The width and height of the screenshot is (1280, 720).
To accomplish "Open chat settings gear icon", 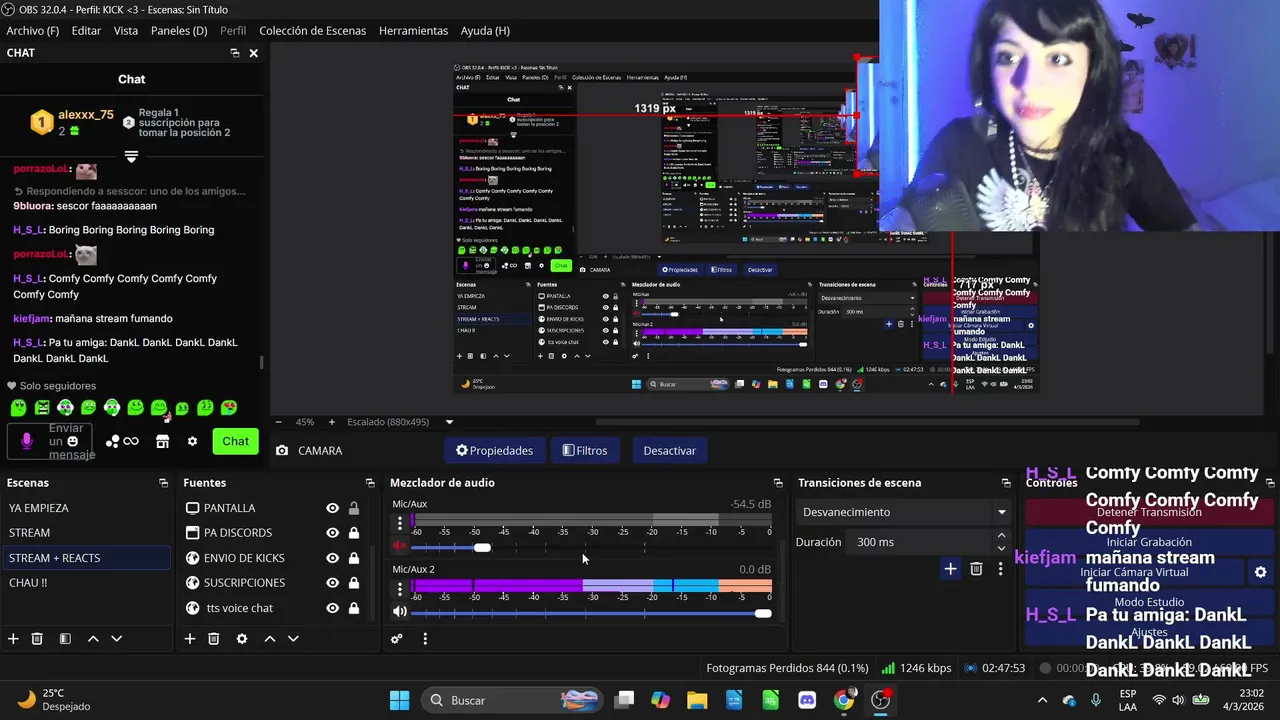I will (192, 441).
